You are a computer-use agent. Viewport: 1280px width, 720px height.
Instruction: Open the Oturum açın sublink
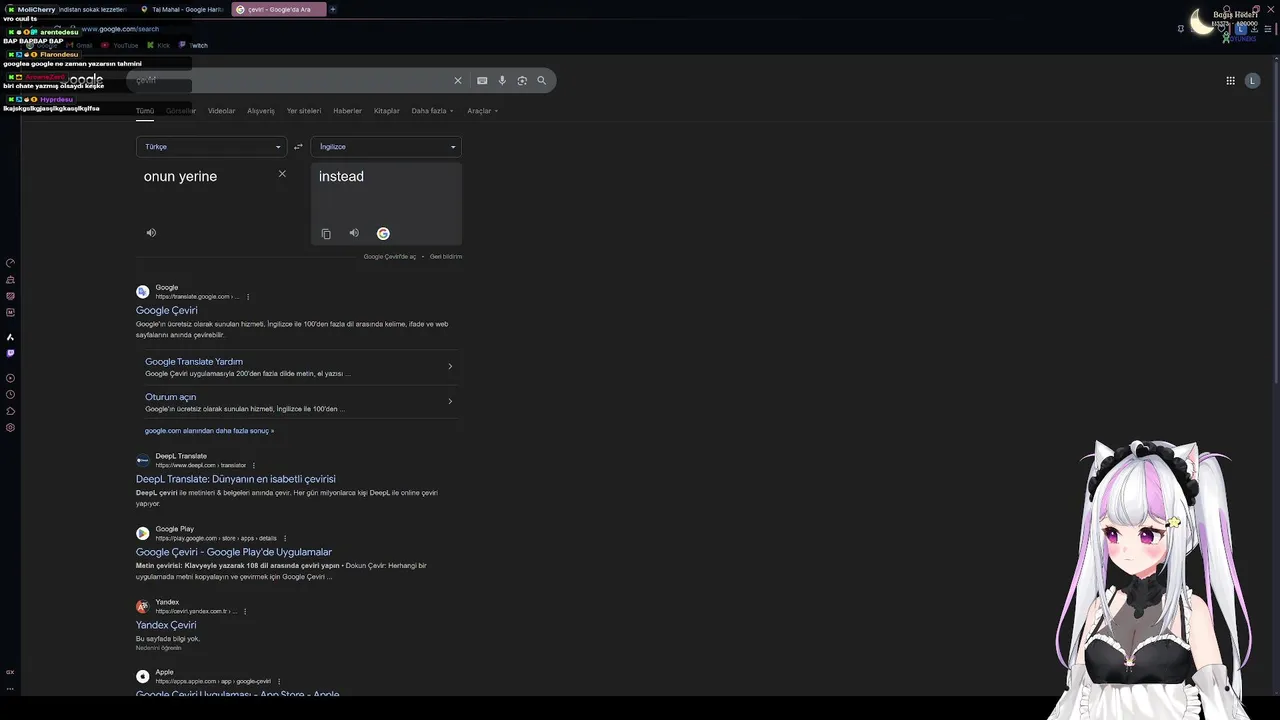tap(170, 397)
